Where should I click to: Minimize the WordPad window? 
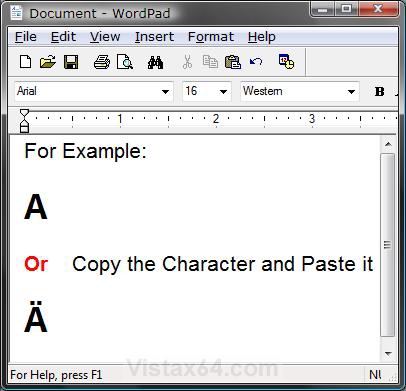click(322, 9)
